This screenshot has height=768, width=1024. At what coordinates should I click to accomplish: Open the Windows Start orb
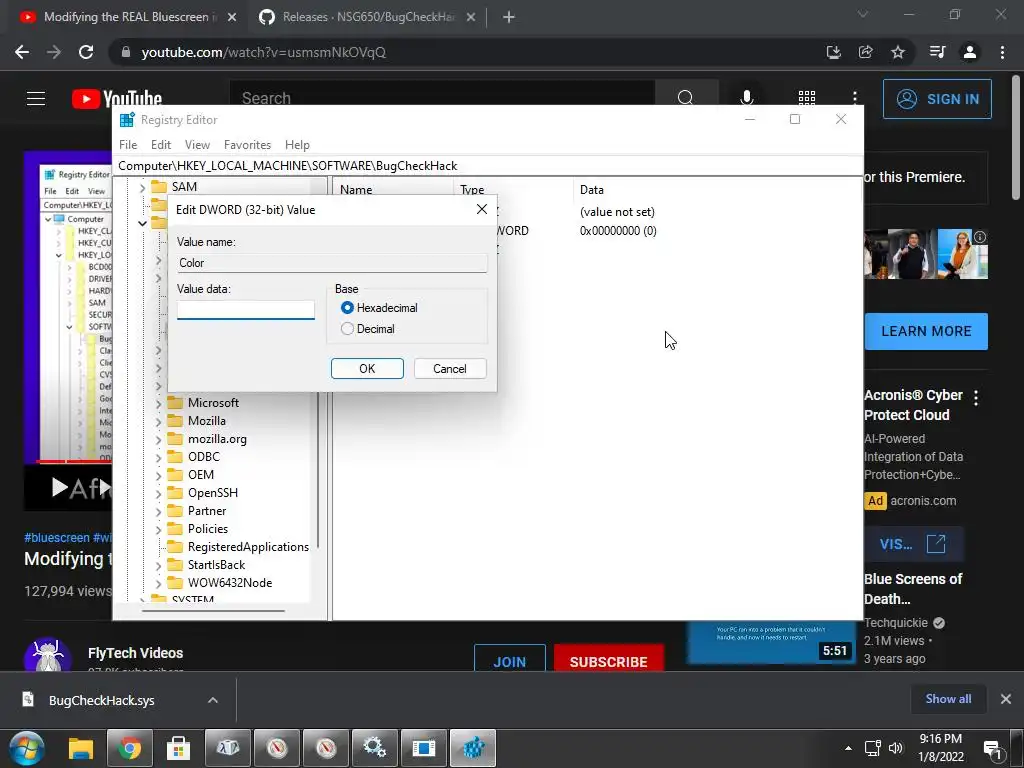coord(26,748)
